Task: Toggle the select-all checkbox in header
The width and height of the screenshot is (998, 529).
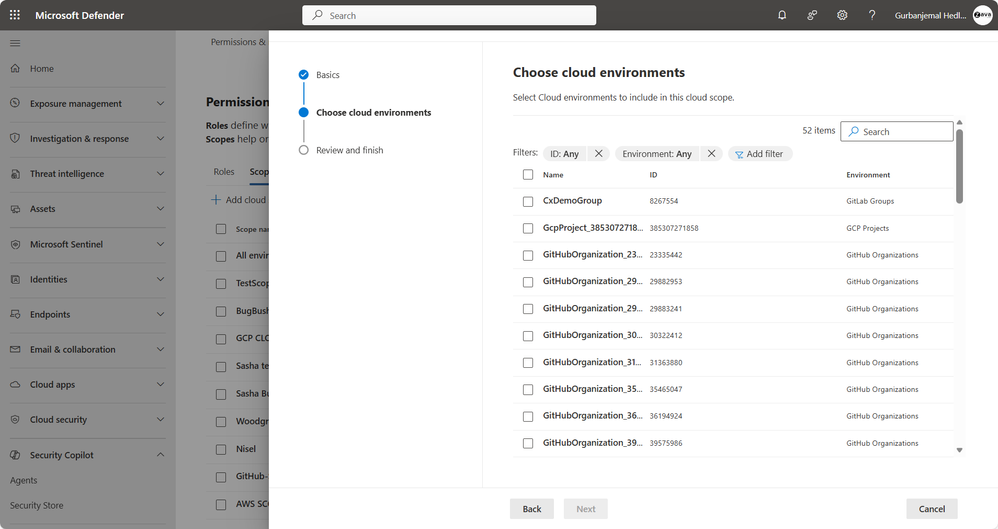Action: (x=528, y=175)
